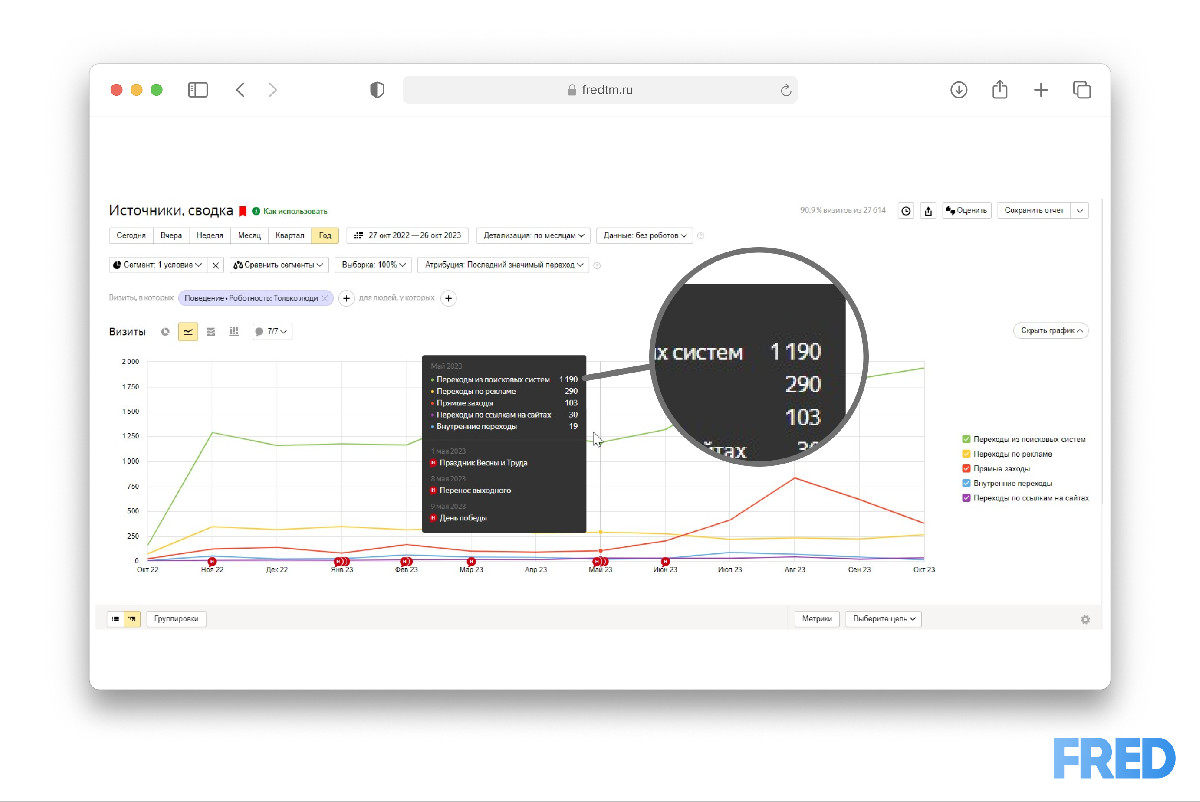Select the Год period tab
The height and width of the screenshot is (802, 1200).
tap(325, 236)
